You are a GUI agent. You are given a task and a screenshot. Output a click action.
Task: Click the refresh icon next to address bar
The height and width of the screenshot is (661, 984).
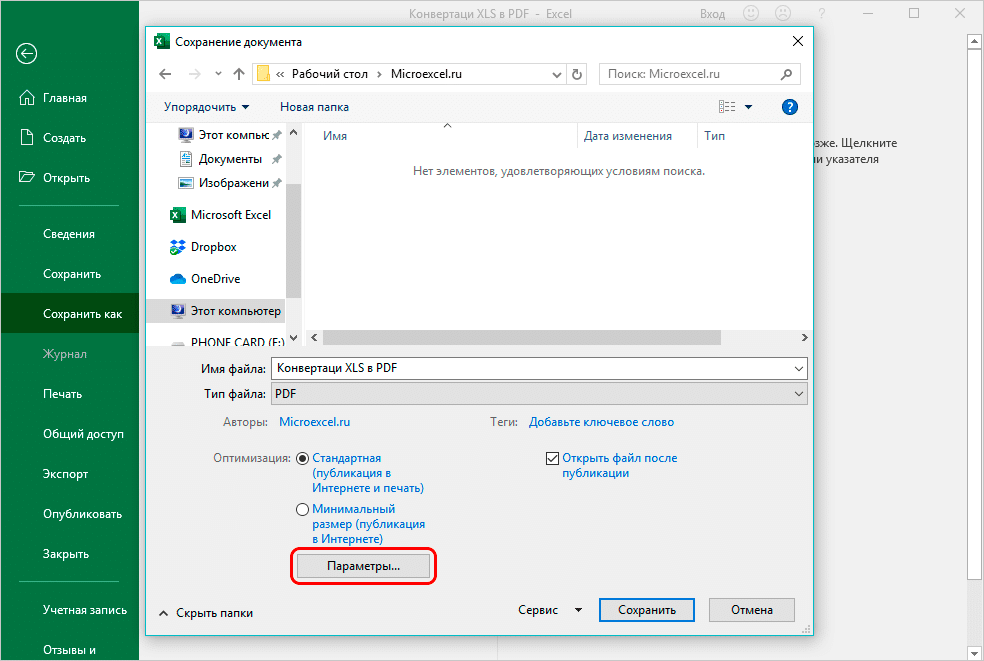pyautogui.click(x=577, y=74)
